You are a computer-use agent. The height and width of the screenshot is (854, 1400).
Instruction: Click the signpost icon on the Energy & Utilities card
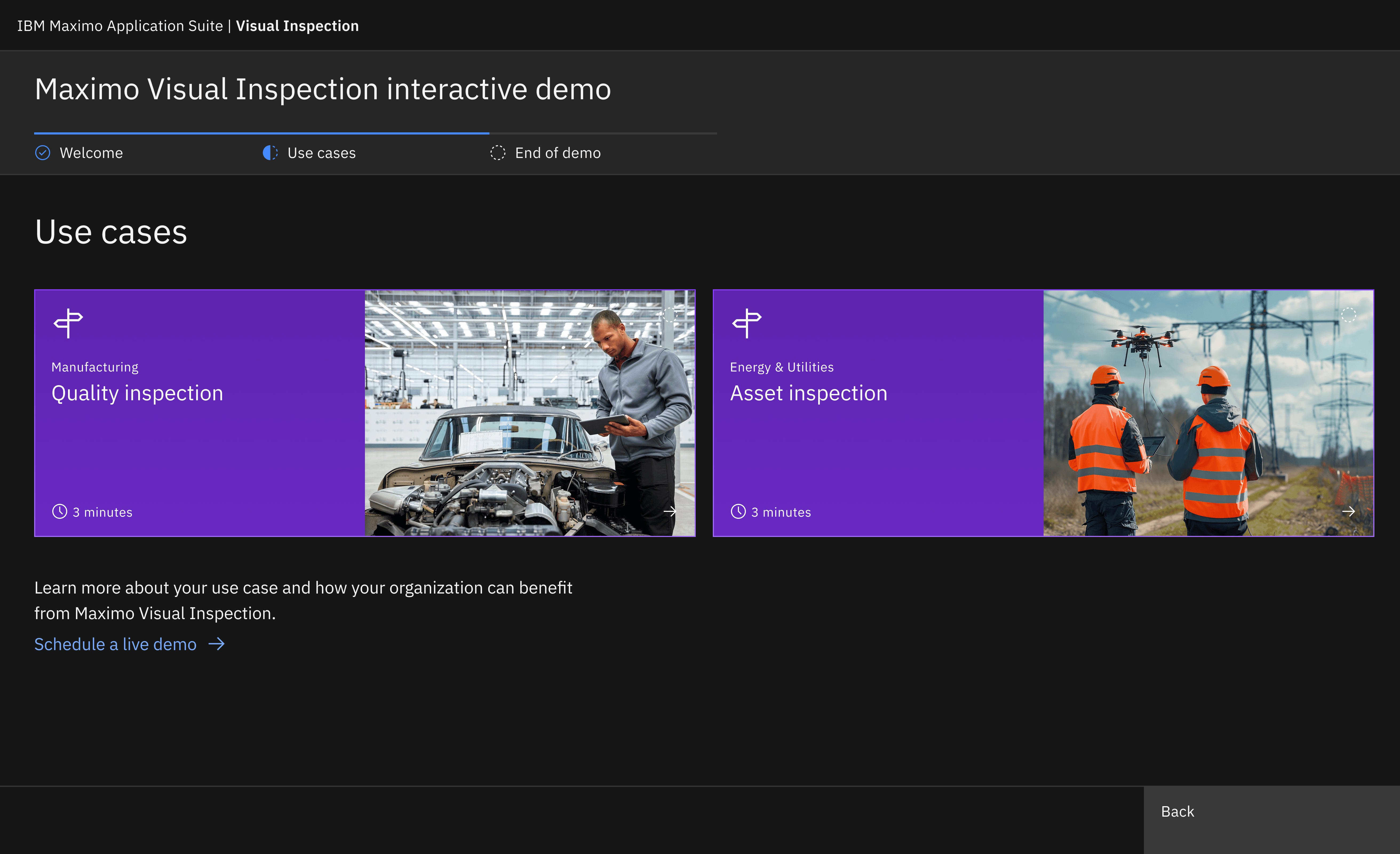point(747,323)
